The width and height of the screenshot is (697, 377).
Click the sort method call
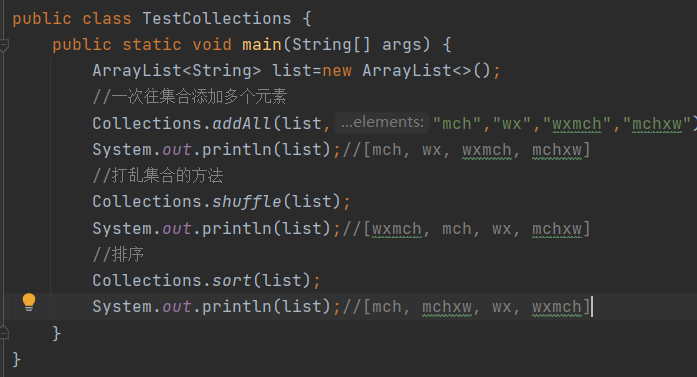232,281
